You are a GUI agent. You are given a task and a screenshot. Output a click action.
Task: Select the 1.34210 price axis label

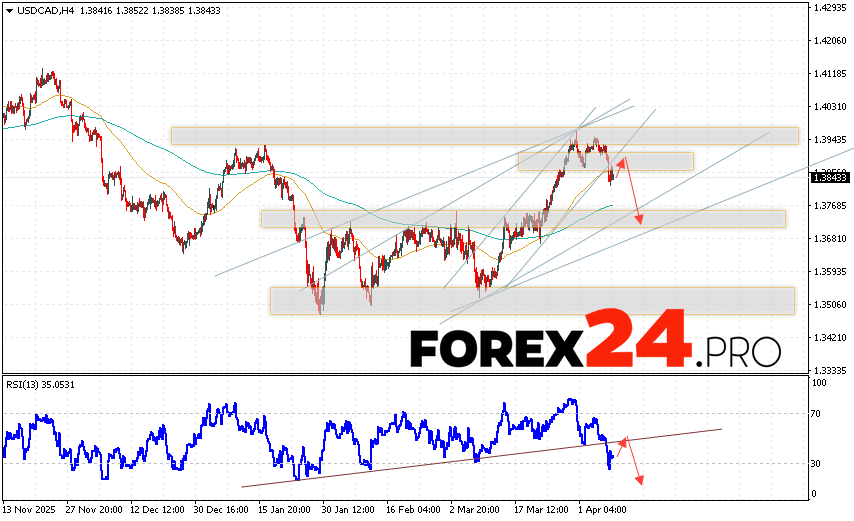(x=830, y=338)
